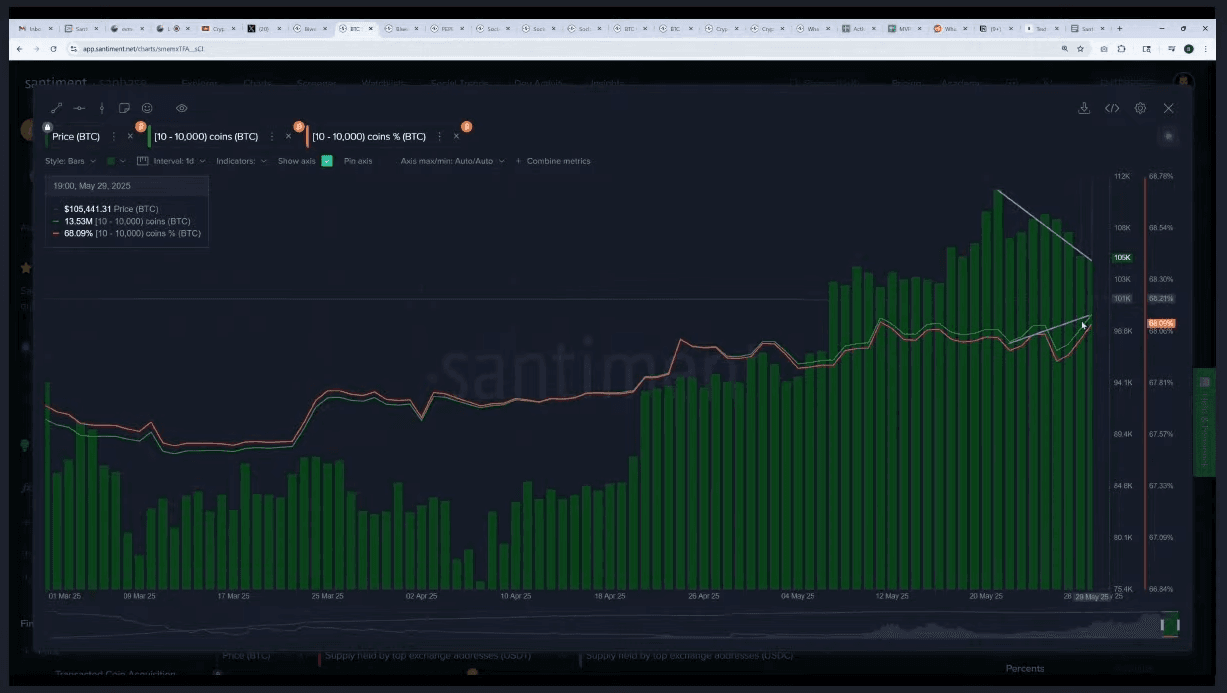Viewport: 1227px width, 693px height.
Task: Open the Style: Bars dropdown
Action: point(70,161)
